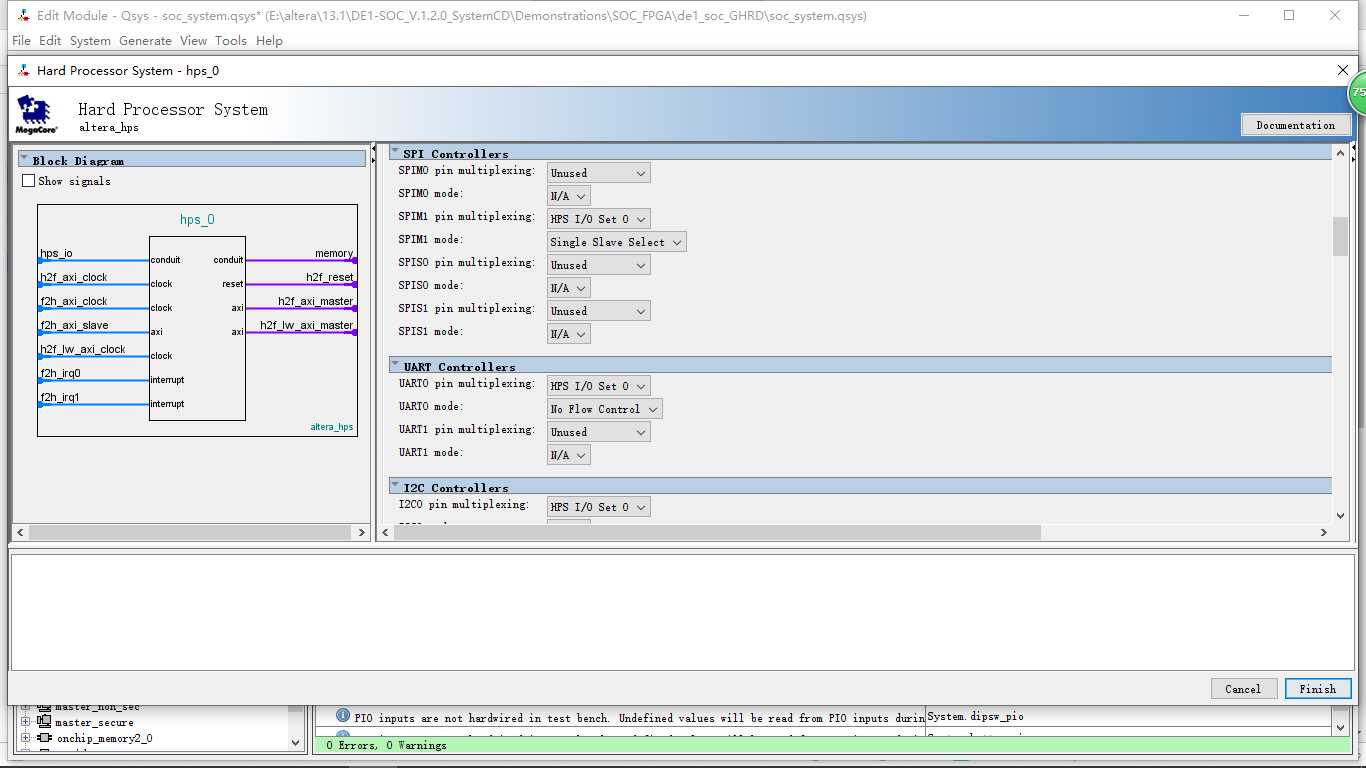Image resolution: width=1366 pixels, height=768 pixels.
Task: Click the System.dipsw_pio message path
Action: click(976, 717)
